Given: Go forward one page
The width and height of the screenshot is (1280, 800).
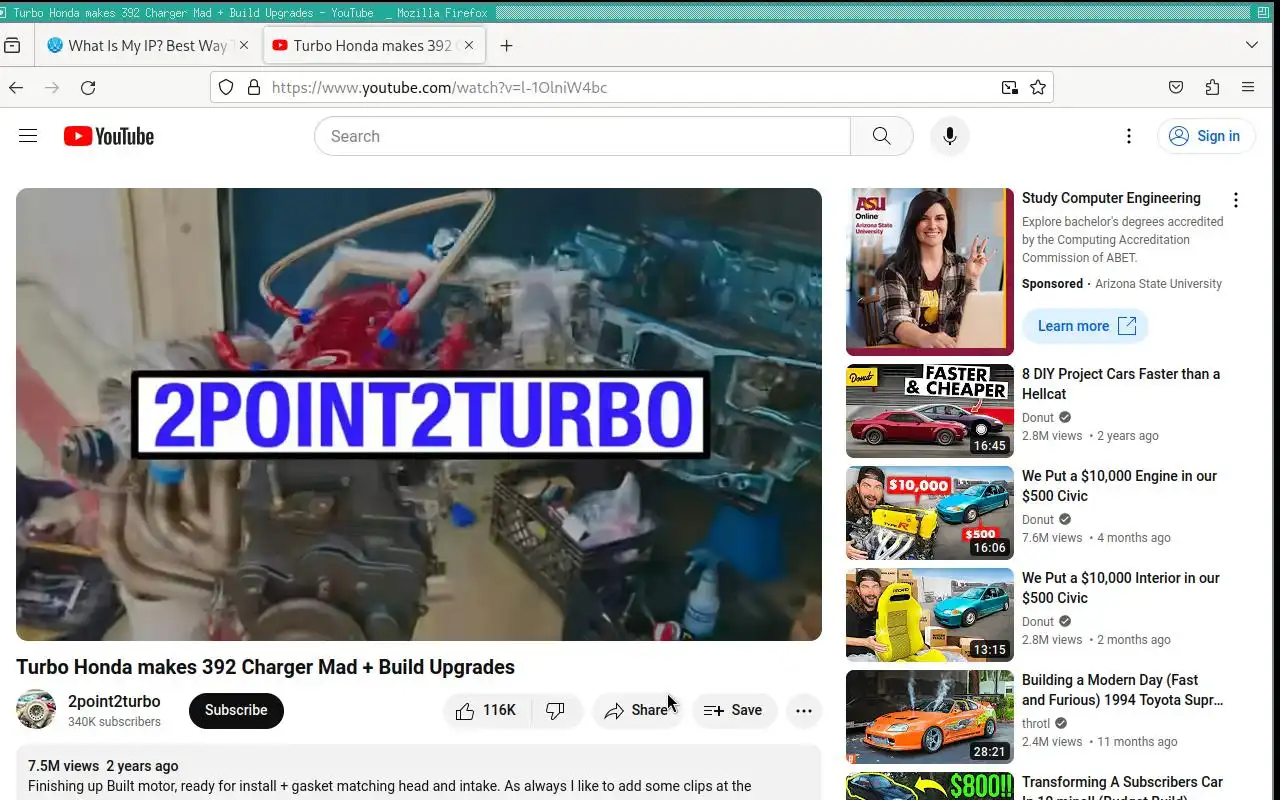Looking at the screenshot, I should [x=52, y=88].
